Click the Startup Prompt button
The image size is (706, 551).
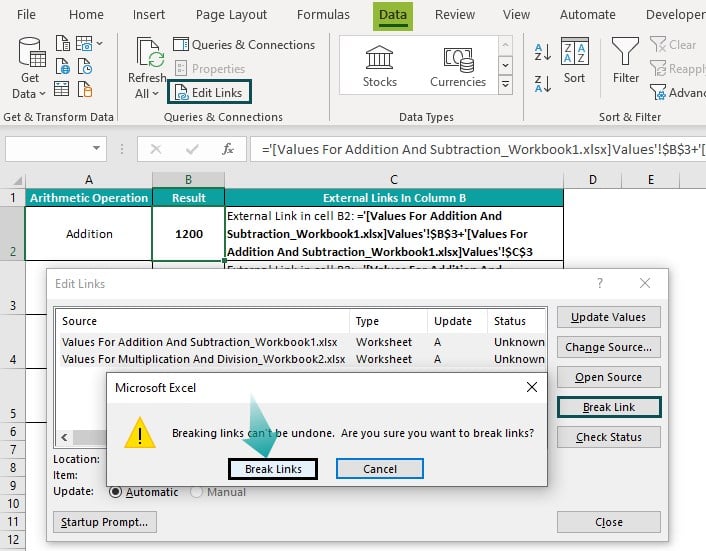pyautogui.click(x=104, y=522)
